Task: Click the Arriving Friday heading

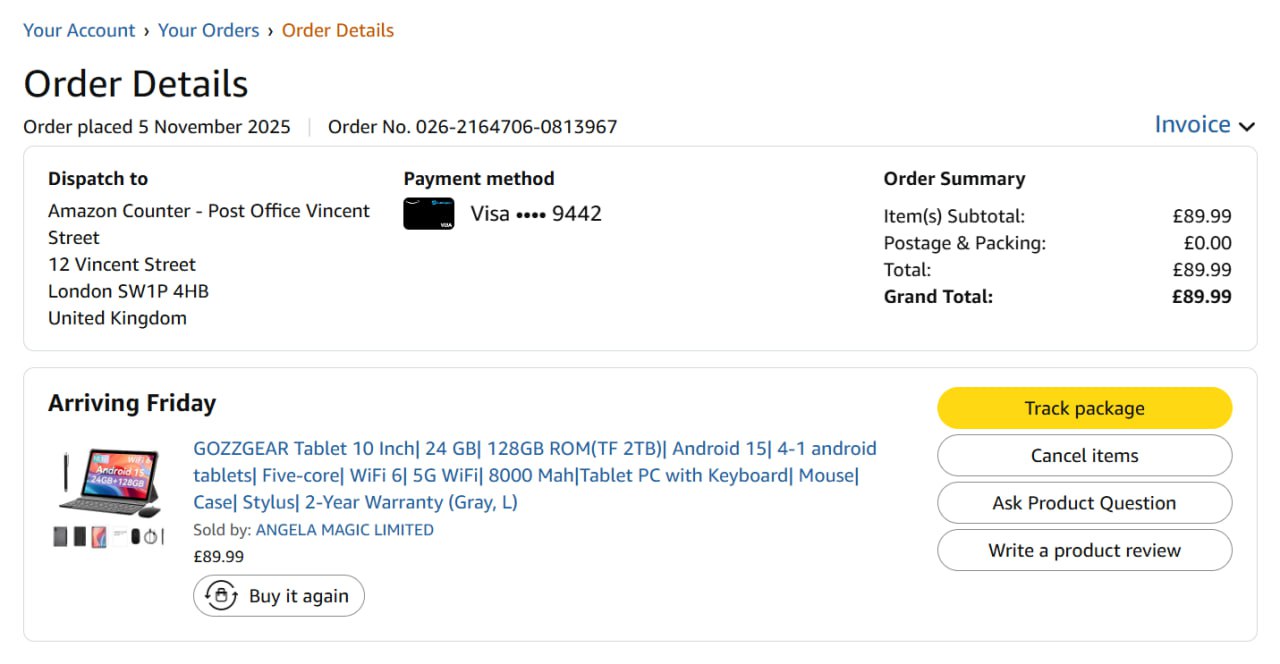Action: 132,403
